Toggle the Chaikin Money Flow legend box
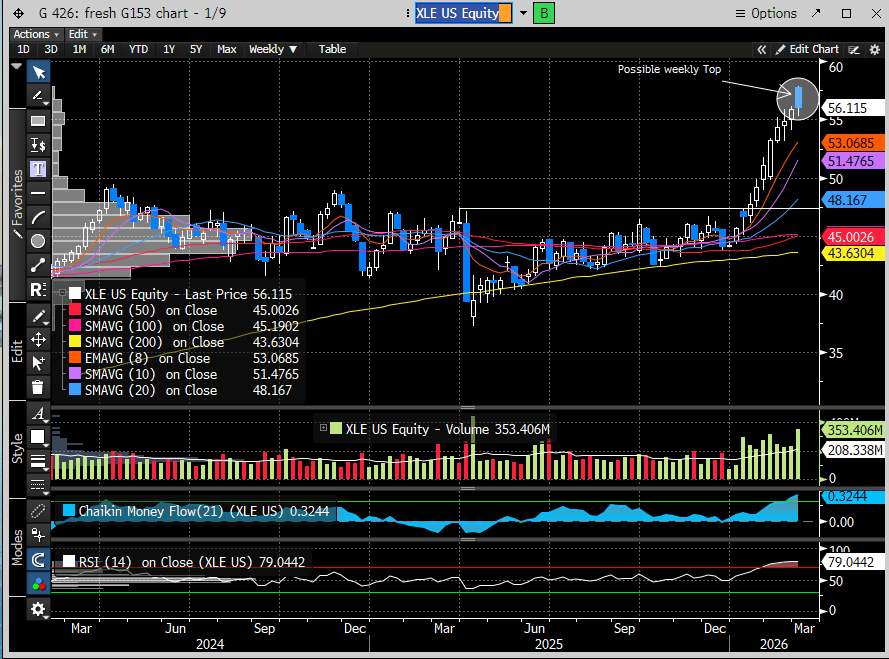Image resolution: width=889 pixels, height=659 pixels. pos(69,511)
